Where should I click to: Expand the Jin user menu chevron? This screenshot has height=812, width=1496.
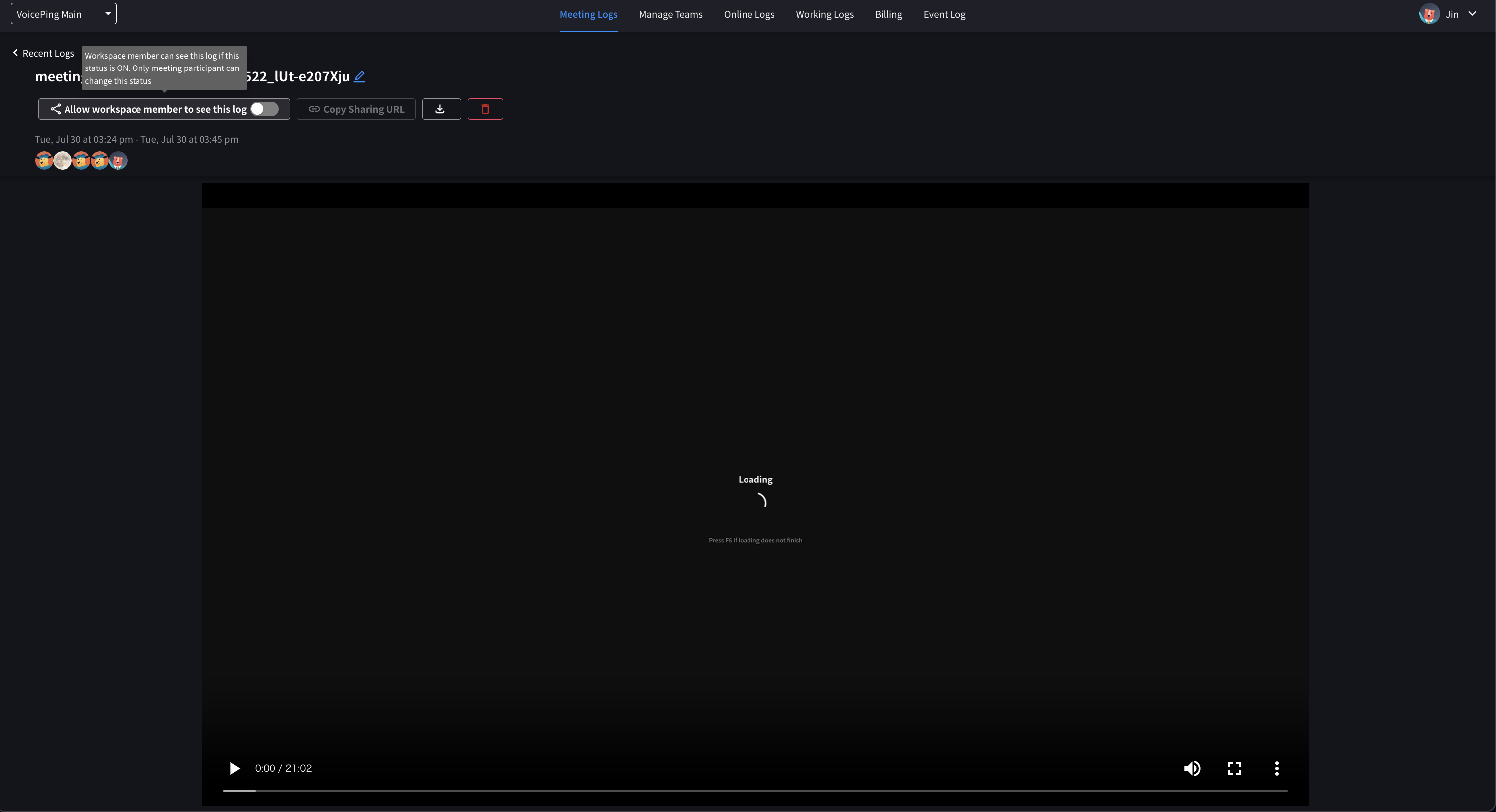point(1472,14)
